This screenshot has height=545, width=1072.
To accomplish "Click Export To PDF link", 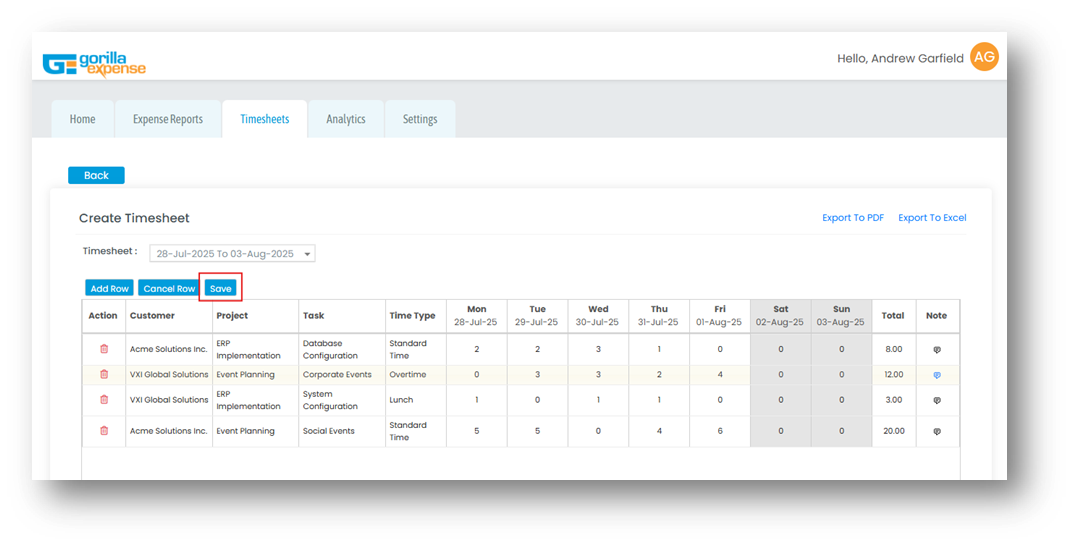I will click(x=853, y=217).
